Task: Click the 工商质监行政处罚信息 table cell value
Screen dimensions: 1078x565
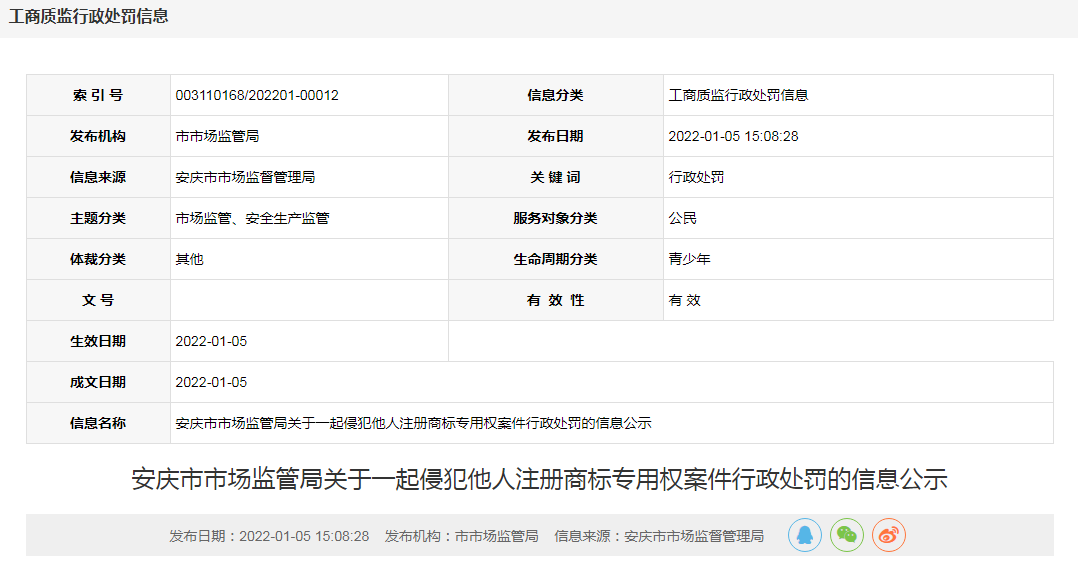Action: (x=738, y=96)
